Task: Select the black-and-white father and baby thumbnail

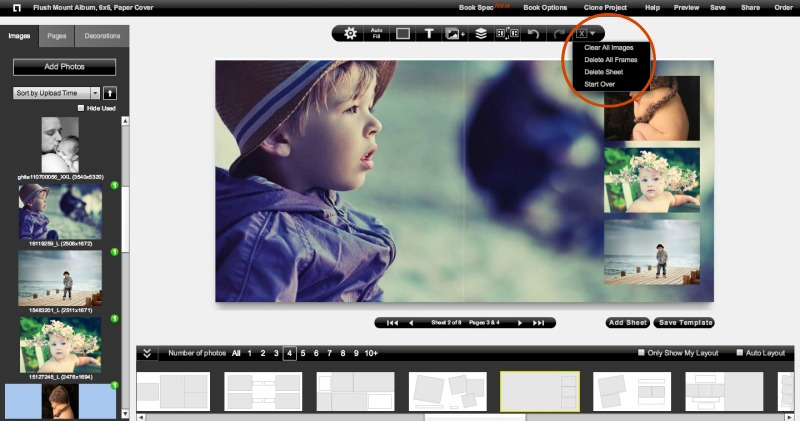Action: 60,145
